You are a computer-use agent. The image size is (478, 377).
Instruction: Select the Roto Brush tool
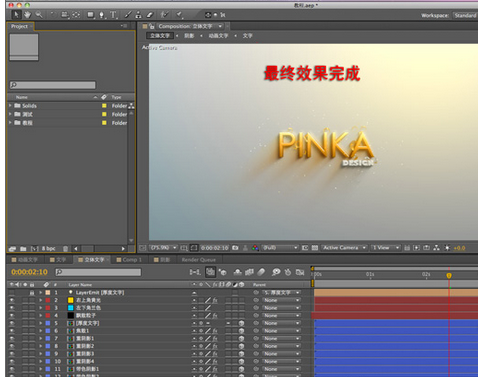[x=164, y=14]
